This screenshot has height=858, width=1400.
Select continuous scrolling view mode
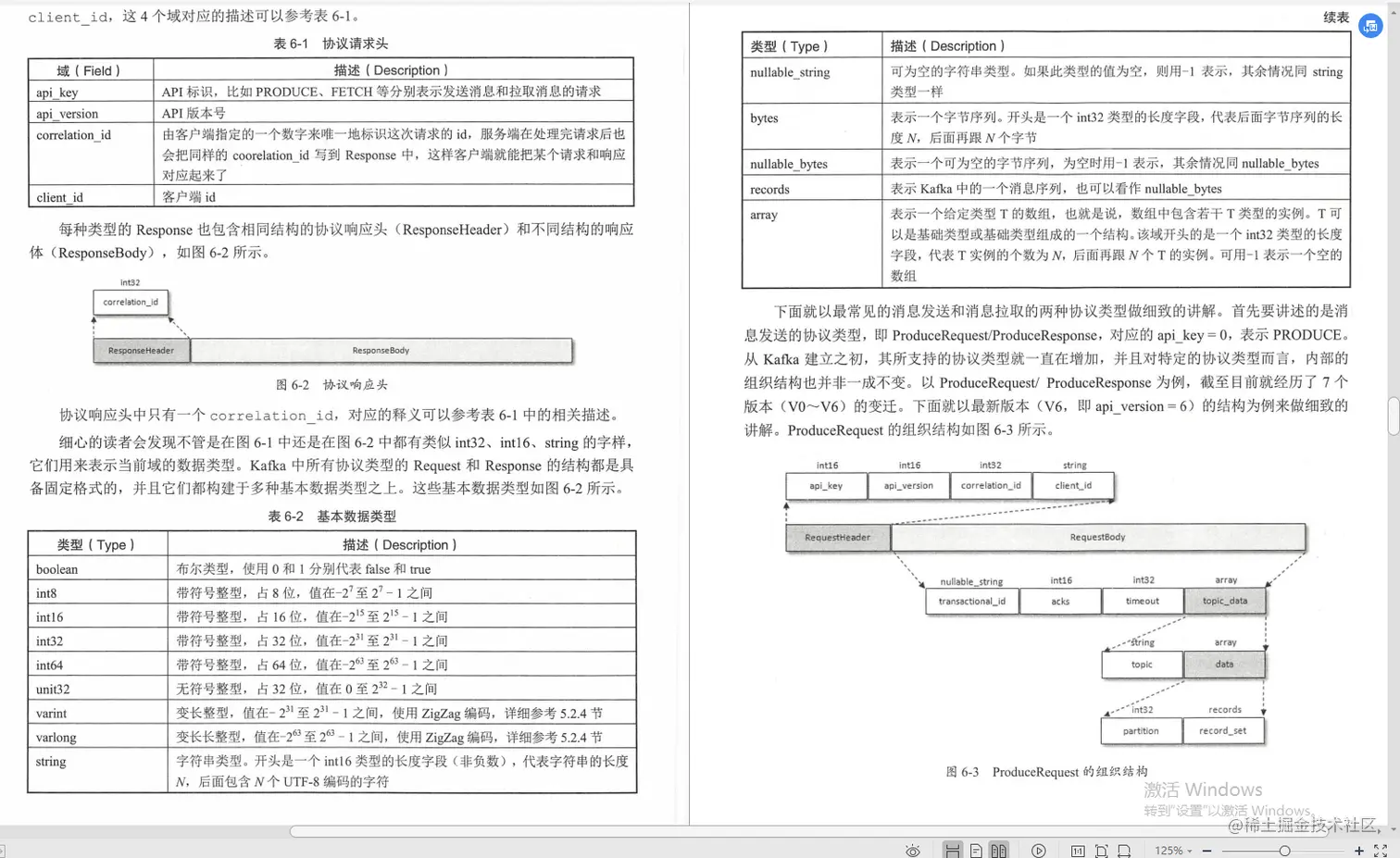(x=952, y=851)
